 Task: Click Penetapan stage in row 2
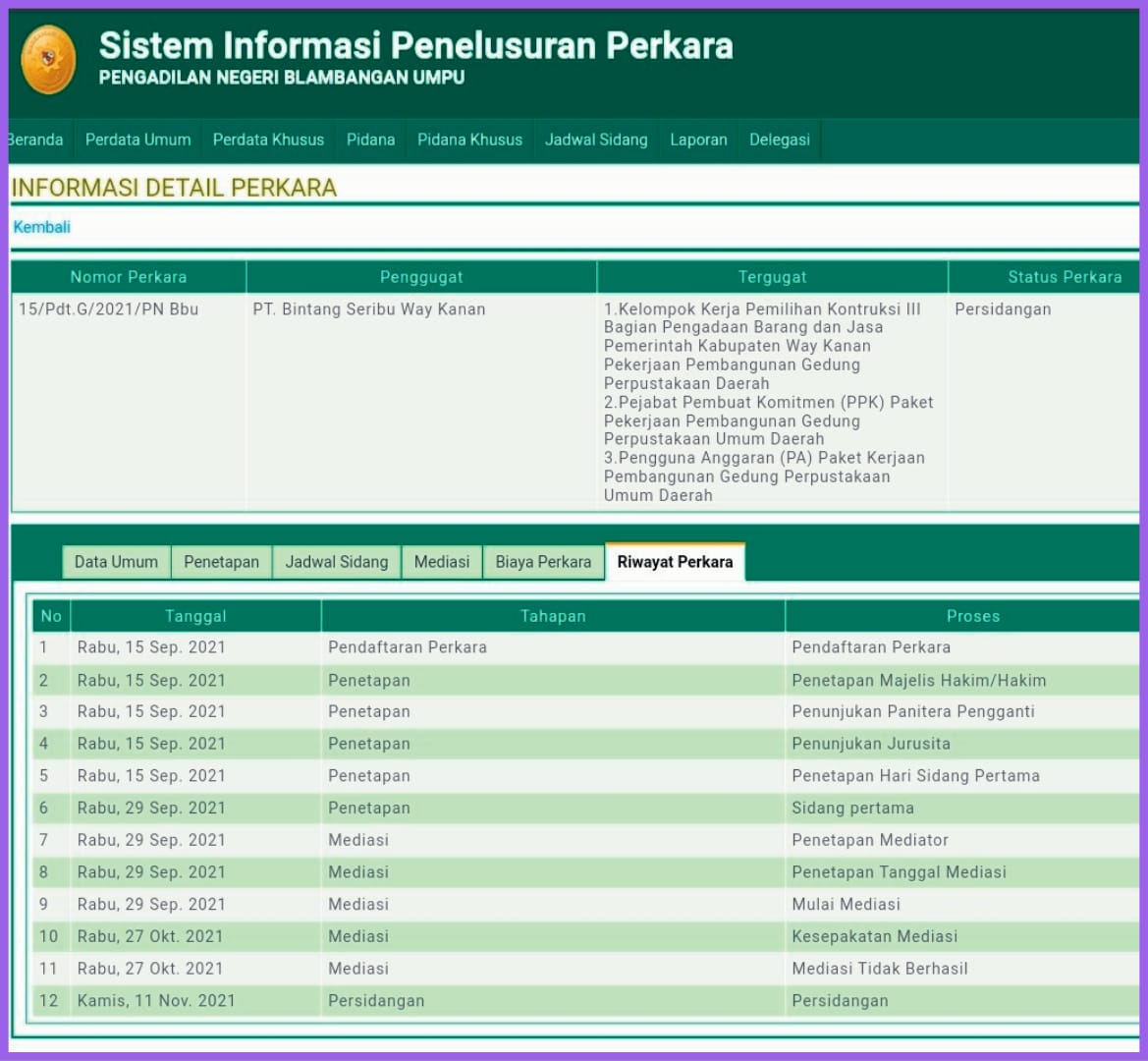click(369, 680)
